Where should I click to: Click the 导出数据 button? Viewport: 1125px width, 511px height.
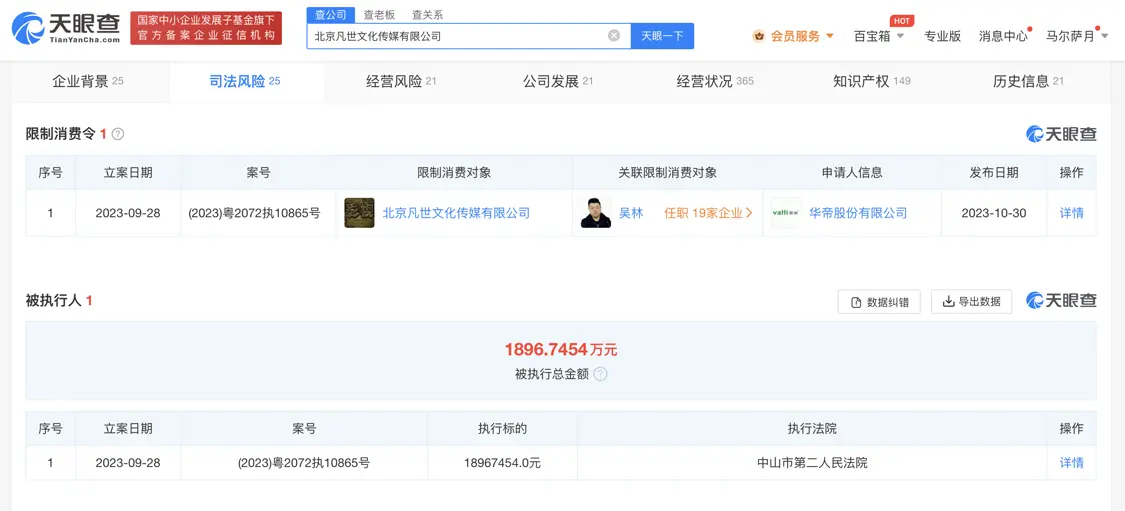point(971,302)
